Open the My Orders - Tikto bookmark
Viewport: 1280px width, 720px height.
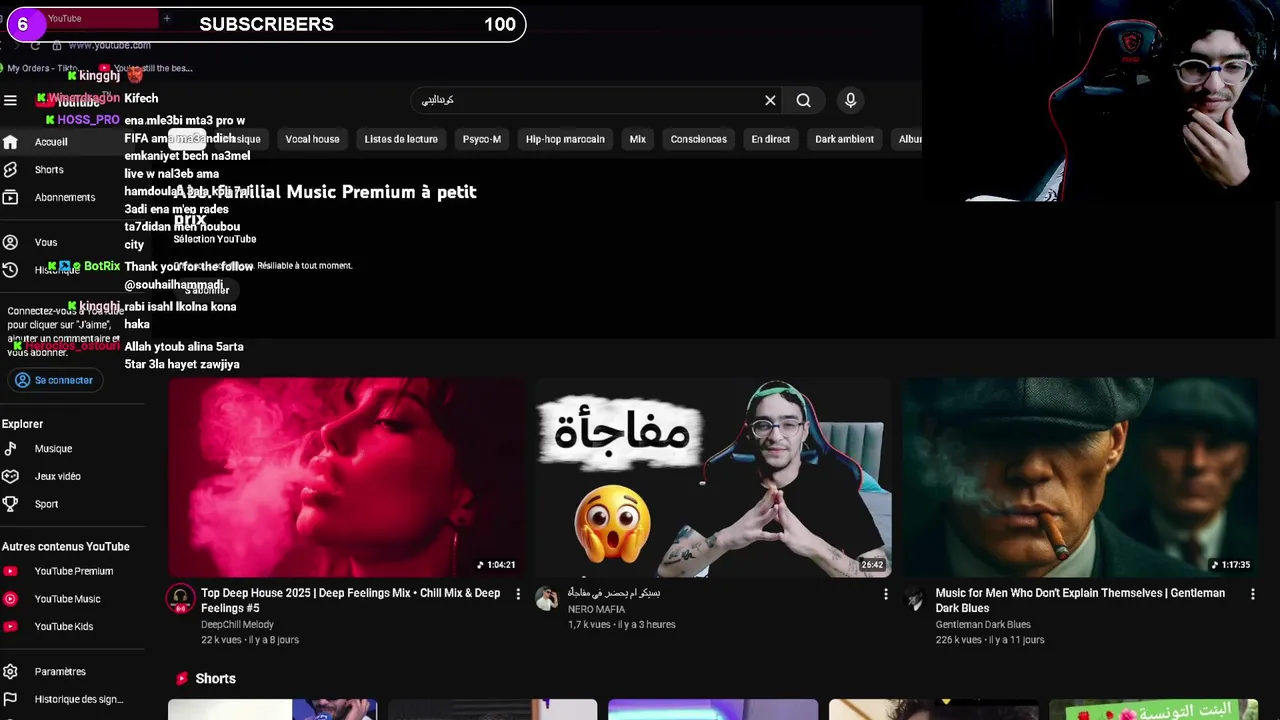click(x=43, y=68)
